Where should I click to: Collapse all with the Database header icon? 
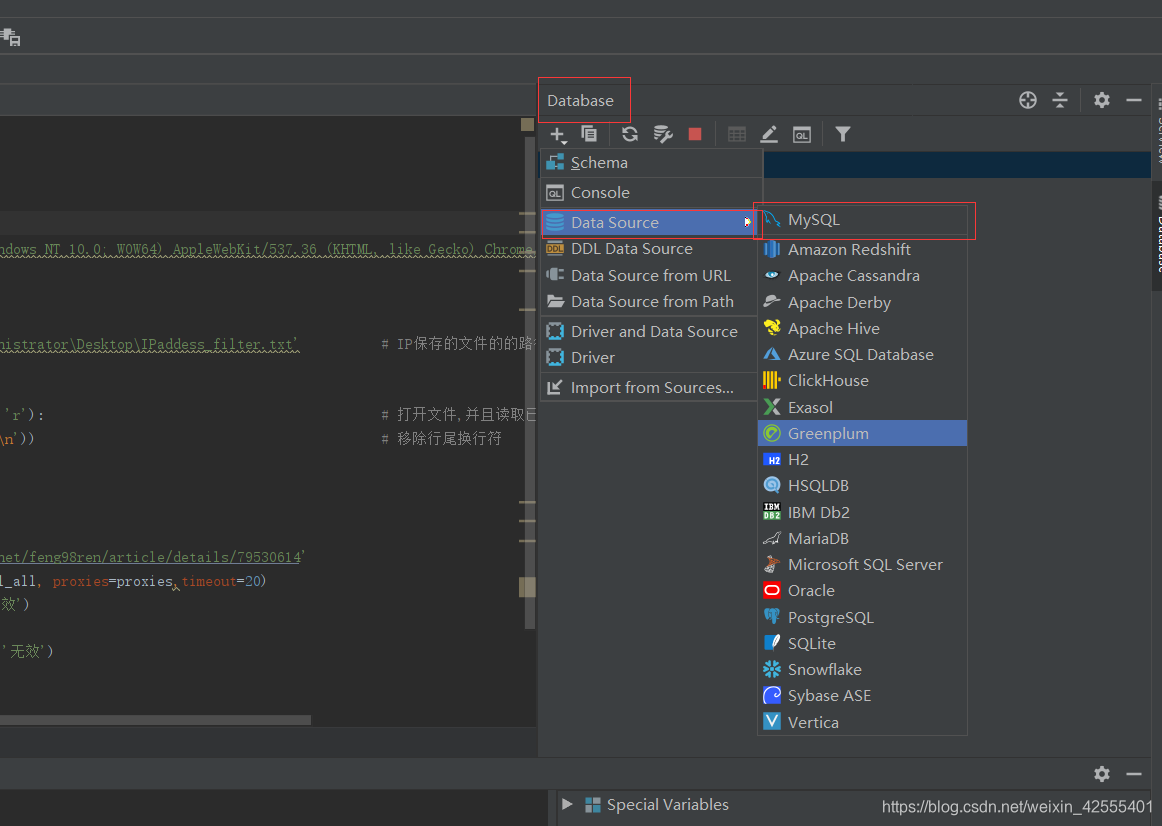[x=1060, y=100]
